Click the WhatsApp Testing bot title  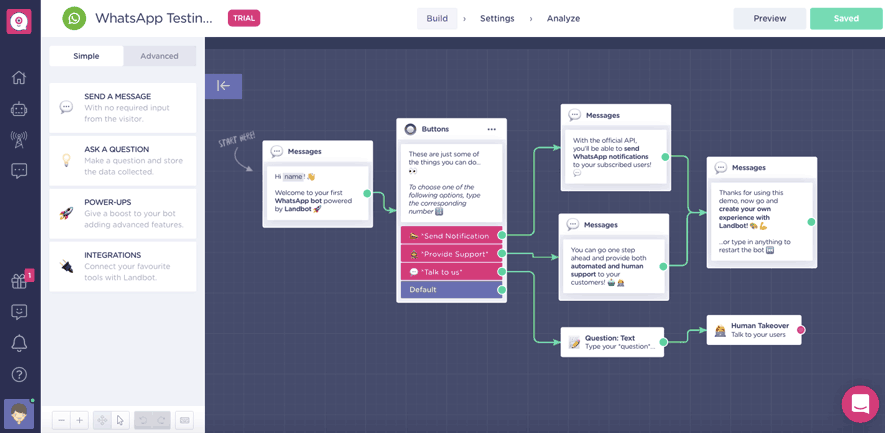coord(154,19)
